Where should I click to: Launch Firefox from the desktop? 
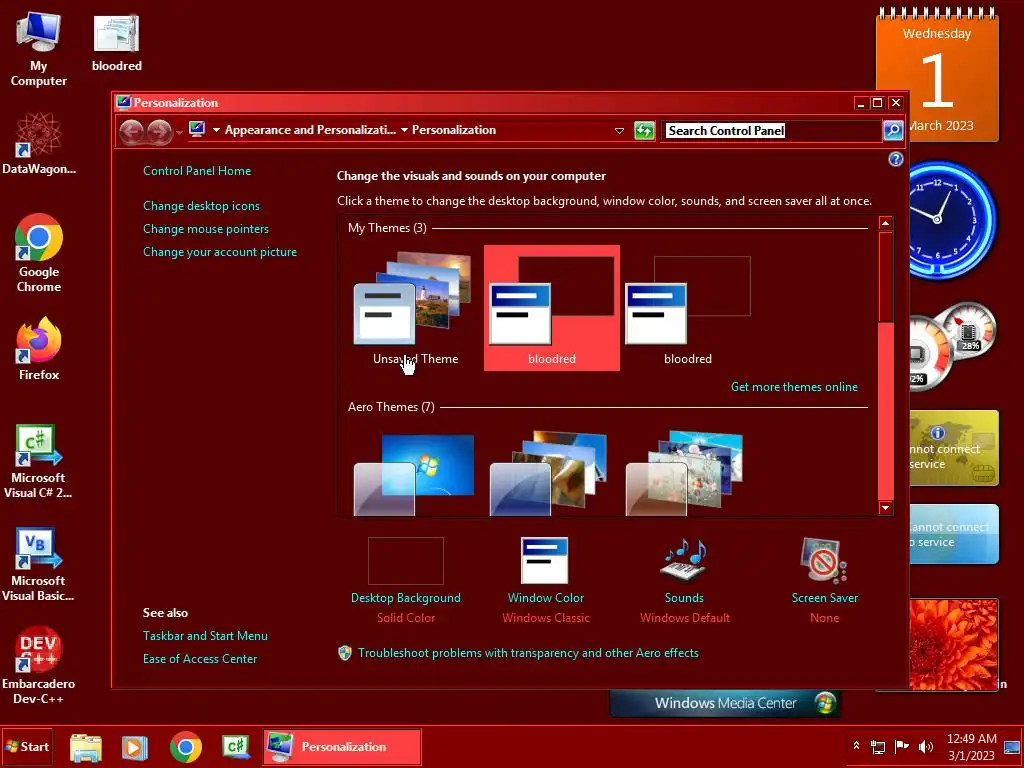(39, 349)
